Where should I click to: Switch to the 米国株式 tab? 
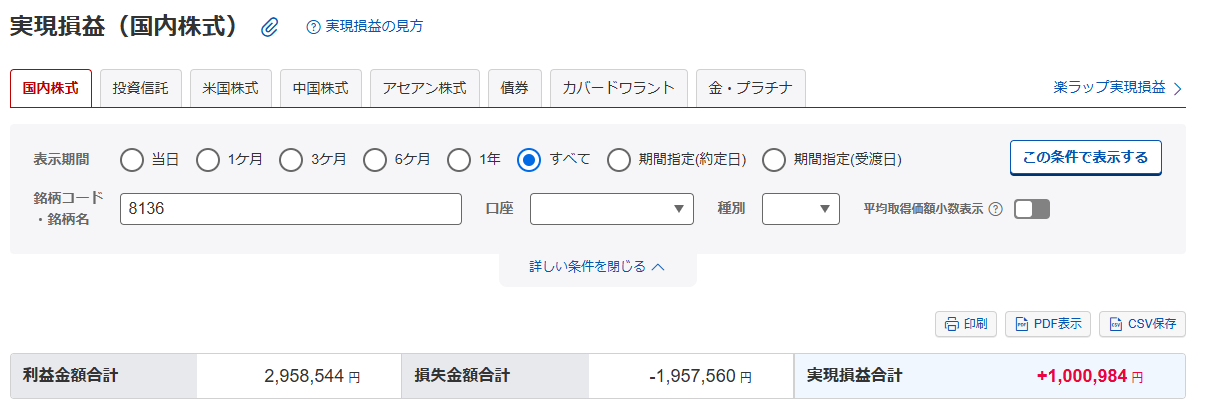[x=230, y=88]
